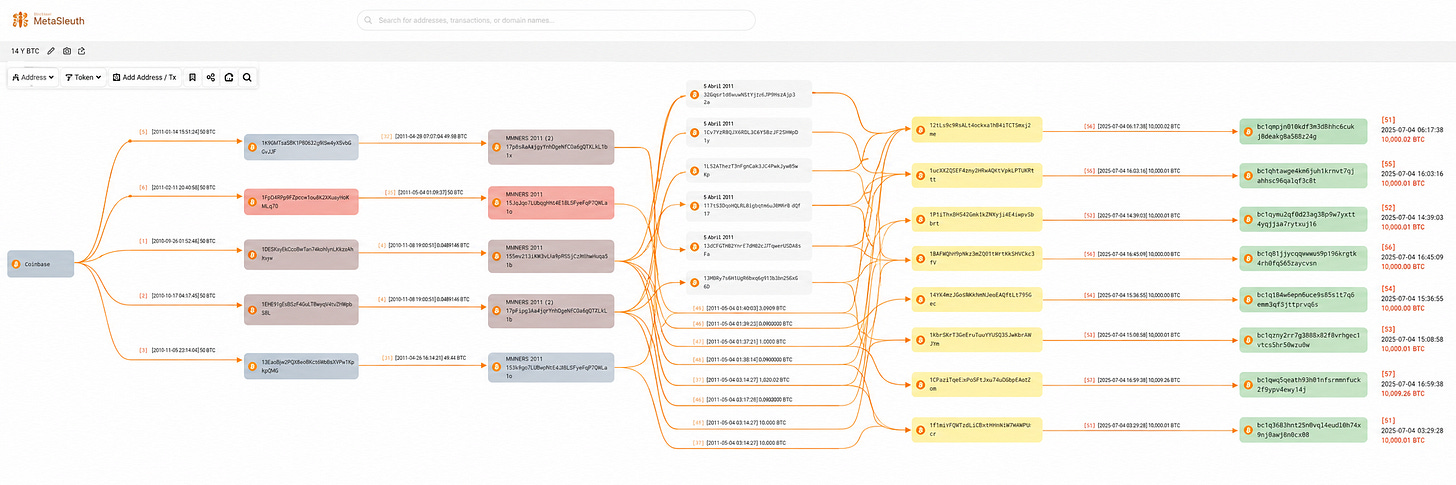Viewport: 1456px width, 485px height.
Task: Click the toolbar magnifier search icon
Action: click(x=247, y=77)
